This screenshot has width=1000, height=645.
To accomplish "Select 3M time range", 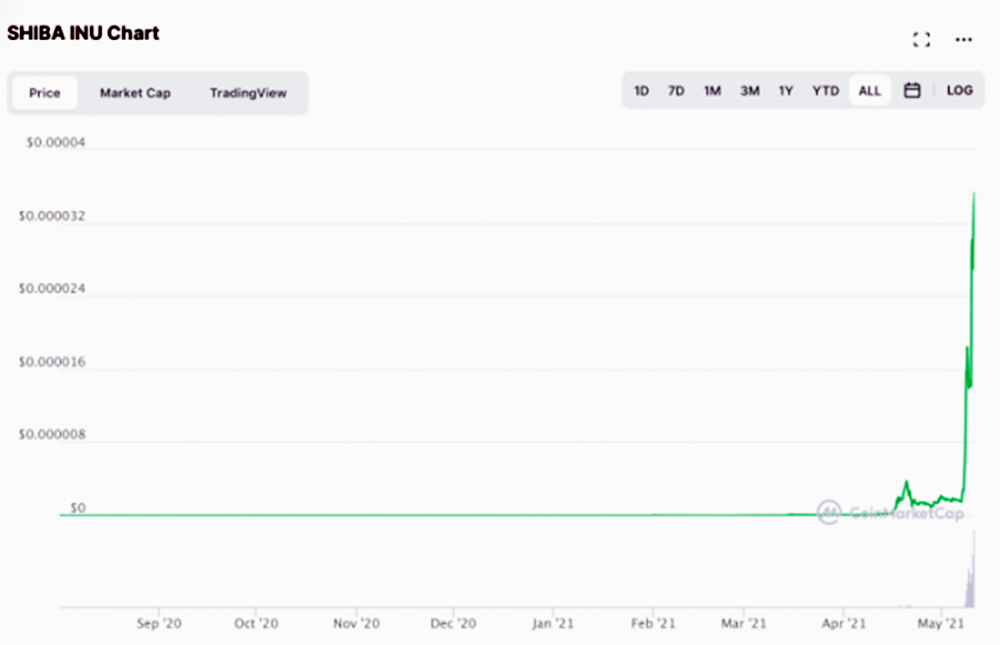I will coord(750,91).
